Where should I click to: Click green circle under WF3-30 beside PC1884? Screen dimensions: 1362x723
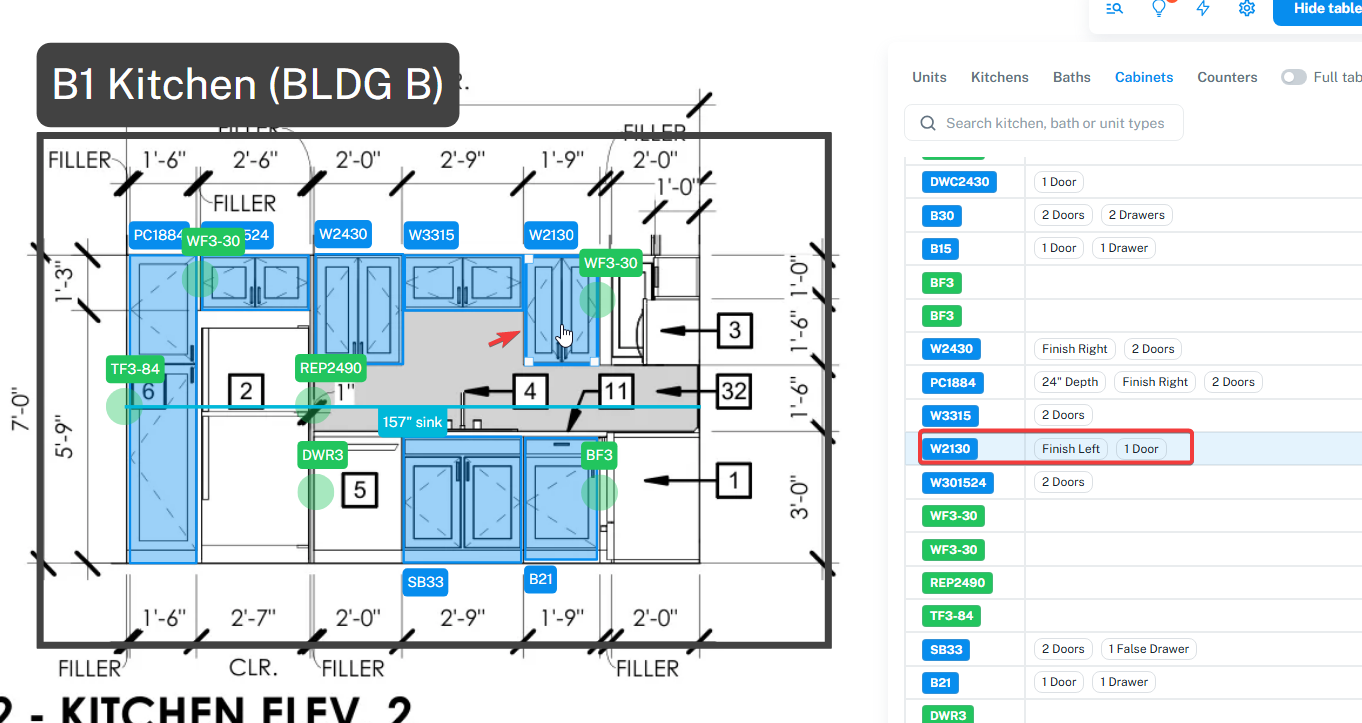coord(200,278)
